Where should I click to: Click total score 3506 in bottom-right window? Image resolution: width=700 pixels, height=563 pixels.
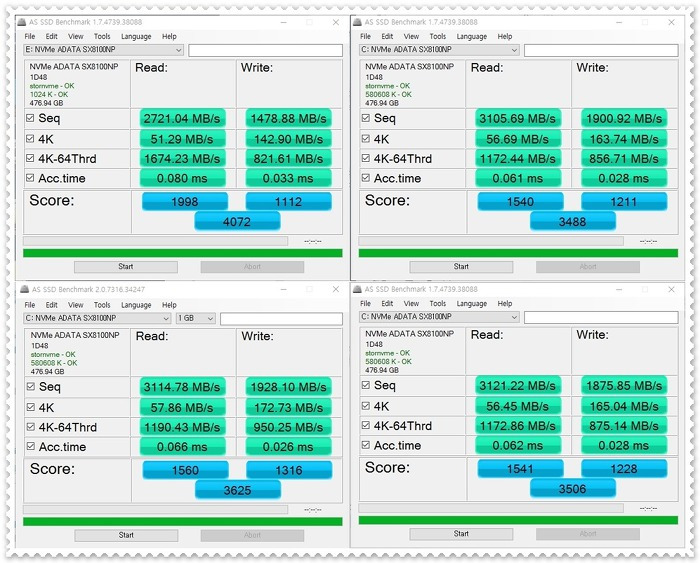573,488
